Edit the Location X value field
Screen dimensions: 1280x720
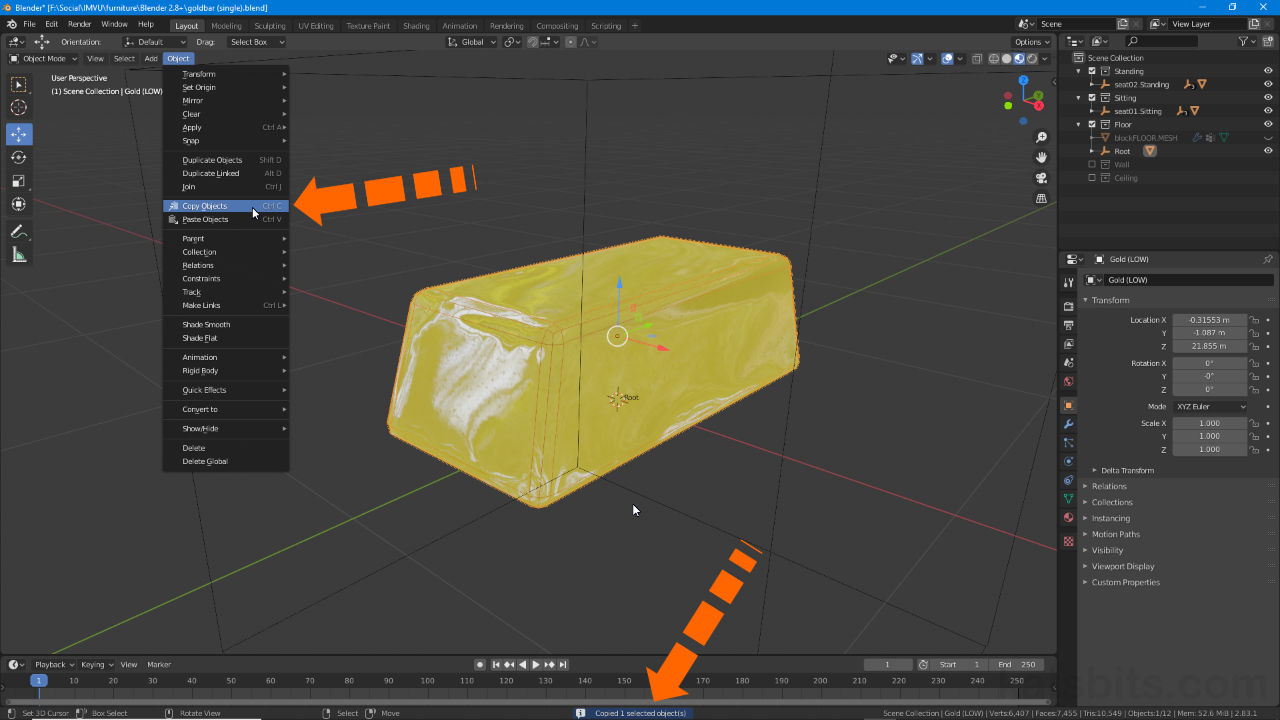tap(1210, 319)
